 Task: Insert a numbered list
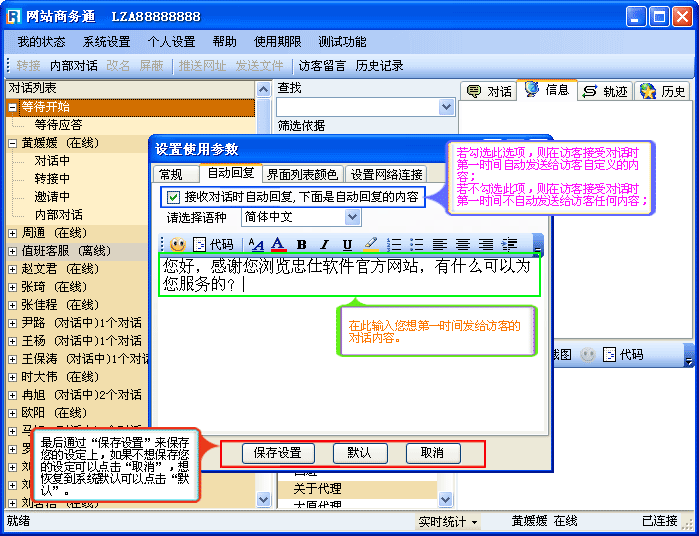click(395, 244)
